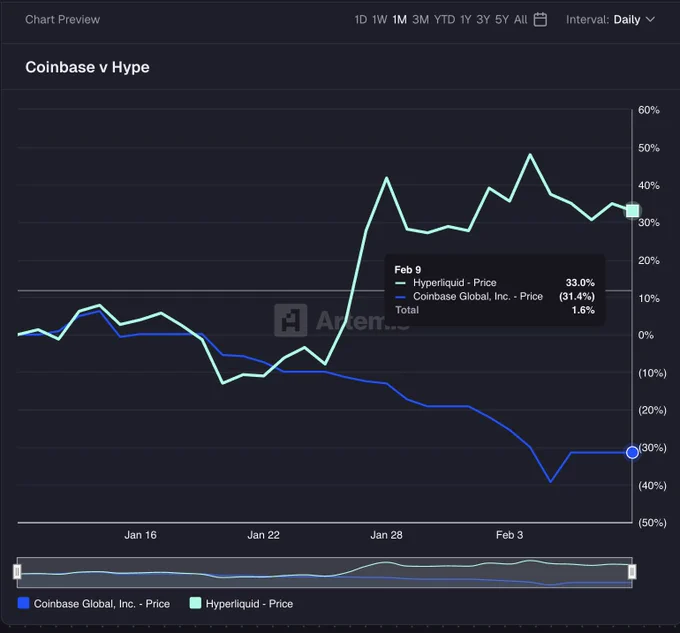This screenshot has height=633, width=680.
Task: Select the 1D time range
Action: [x=360, y=20]
